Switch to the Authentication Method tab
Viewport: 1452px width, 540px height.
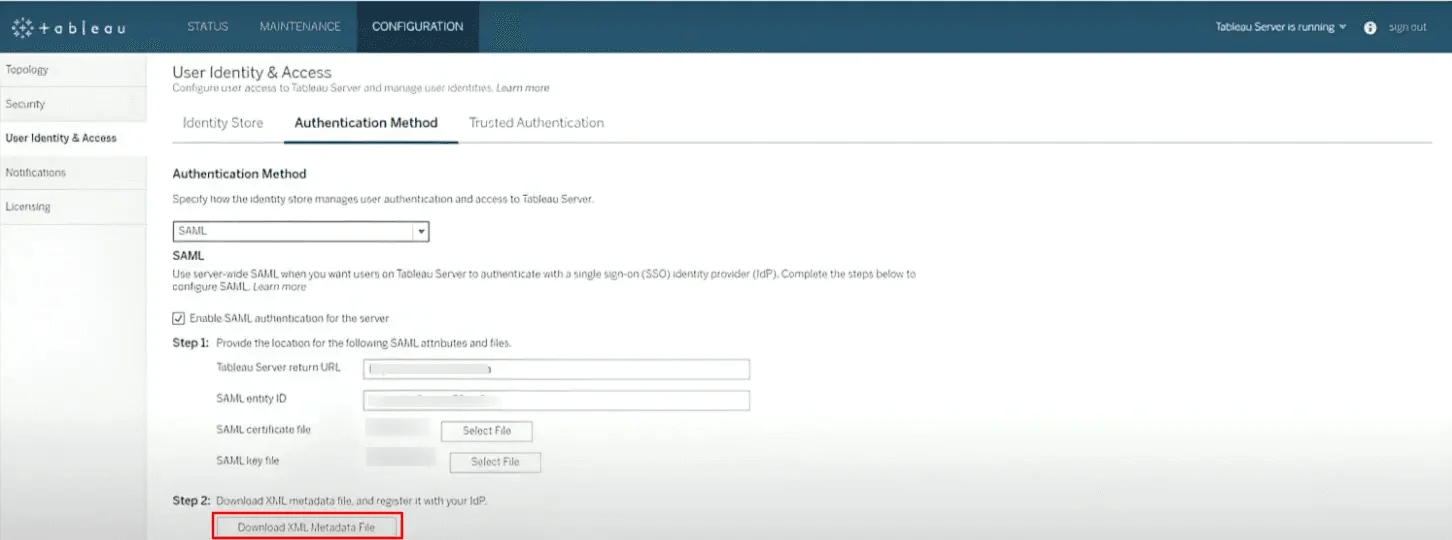pyautogui.click(x=366, y=123)
